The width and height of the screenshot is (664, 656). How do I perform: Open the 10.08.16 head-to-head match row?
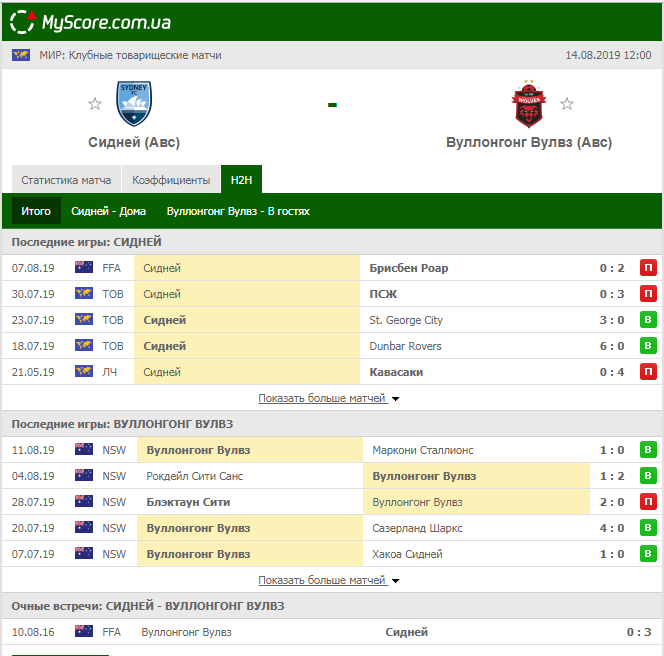[x=330, y=632]
